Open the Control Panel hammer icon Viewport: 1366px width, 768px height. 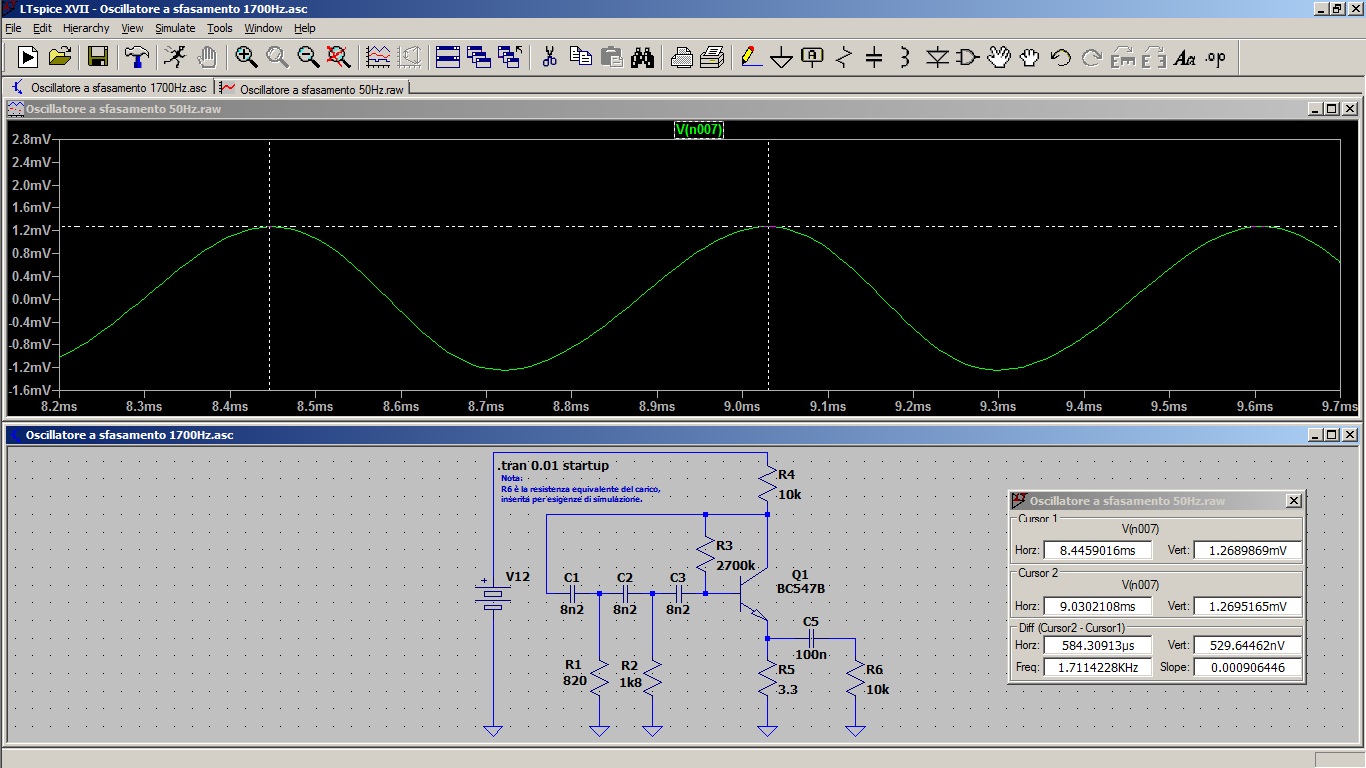point(138,57)
